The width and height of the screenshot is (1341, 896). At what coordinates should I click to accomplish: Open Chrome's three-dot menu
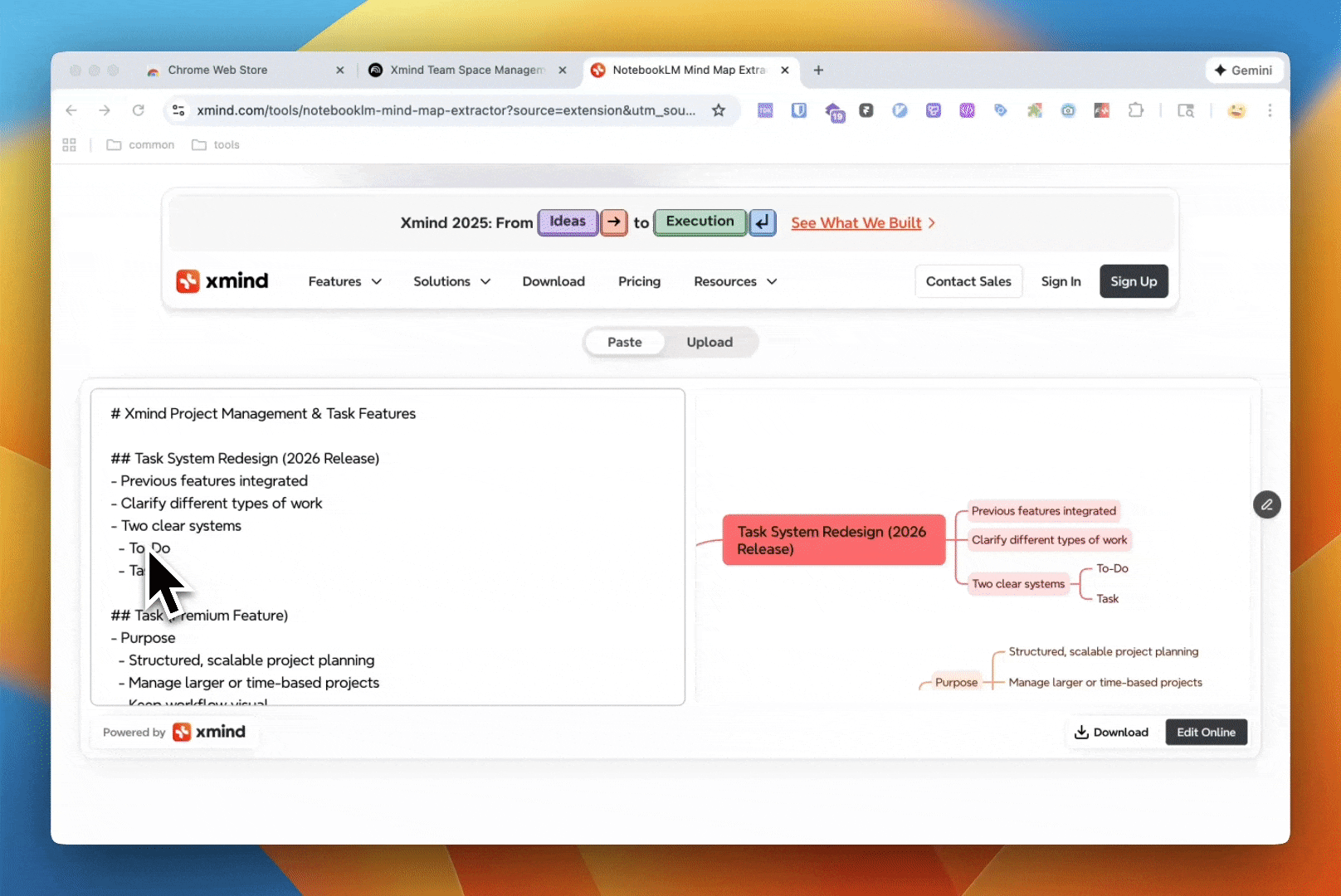coord(1270,110)
